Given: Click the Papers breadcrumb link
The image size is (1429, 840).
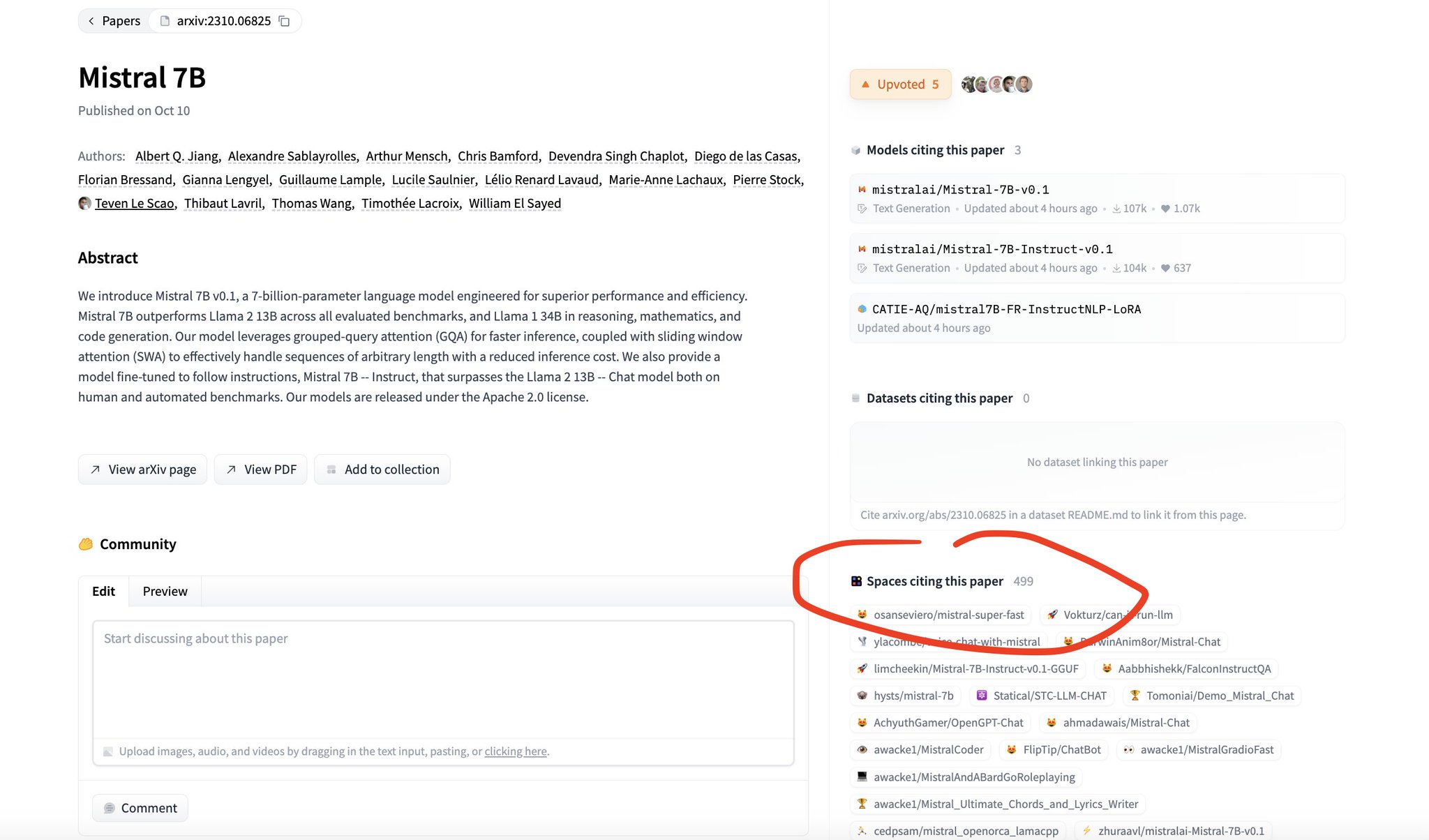Looking at the screenshot, I should pos(114,21).
